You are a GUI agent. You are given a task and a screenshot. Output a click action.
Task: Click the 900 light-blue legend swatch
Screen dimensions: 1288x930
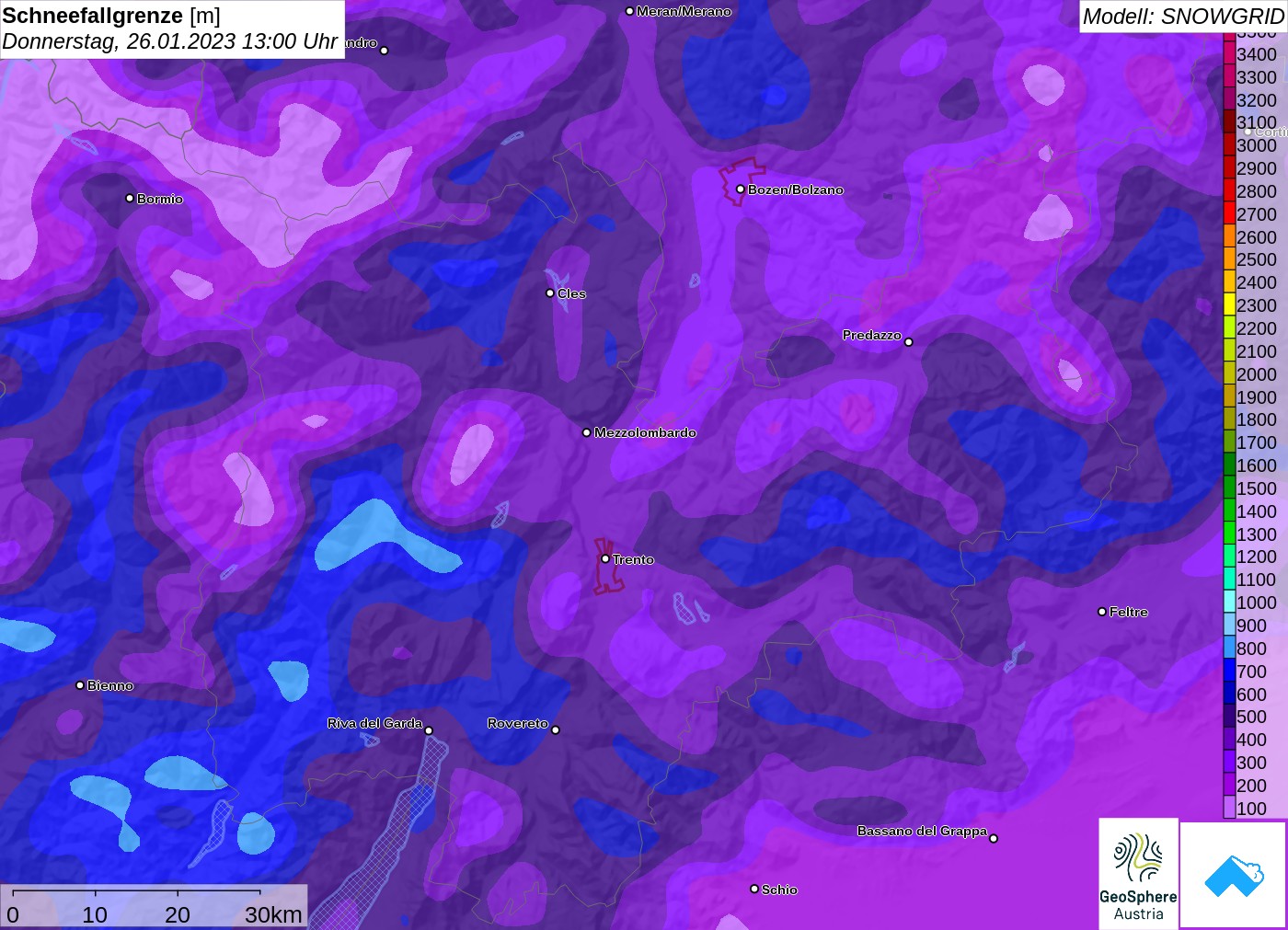coord(1229,626)
